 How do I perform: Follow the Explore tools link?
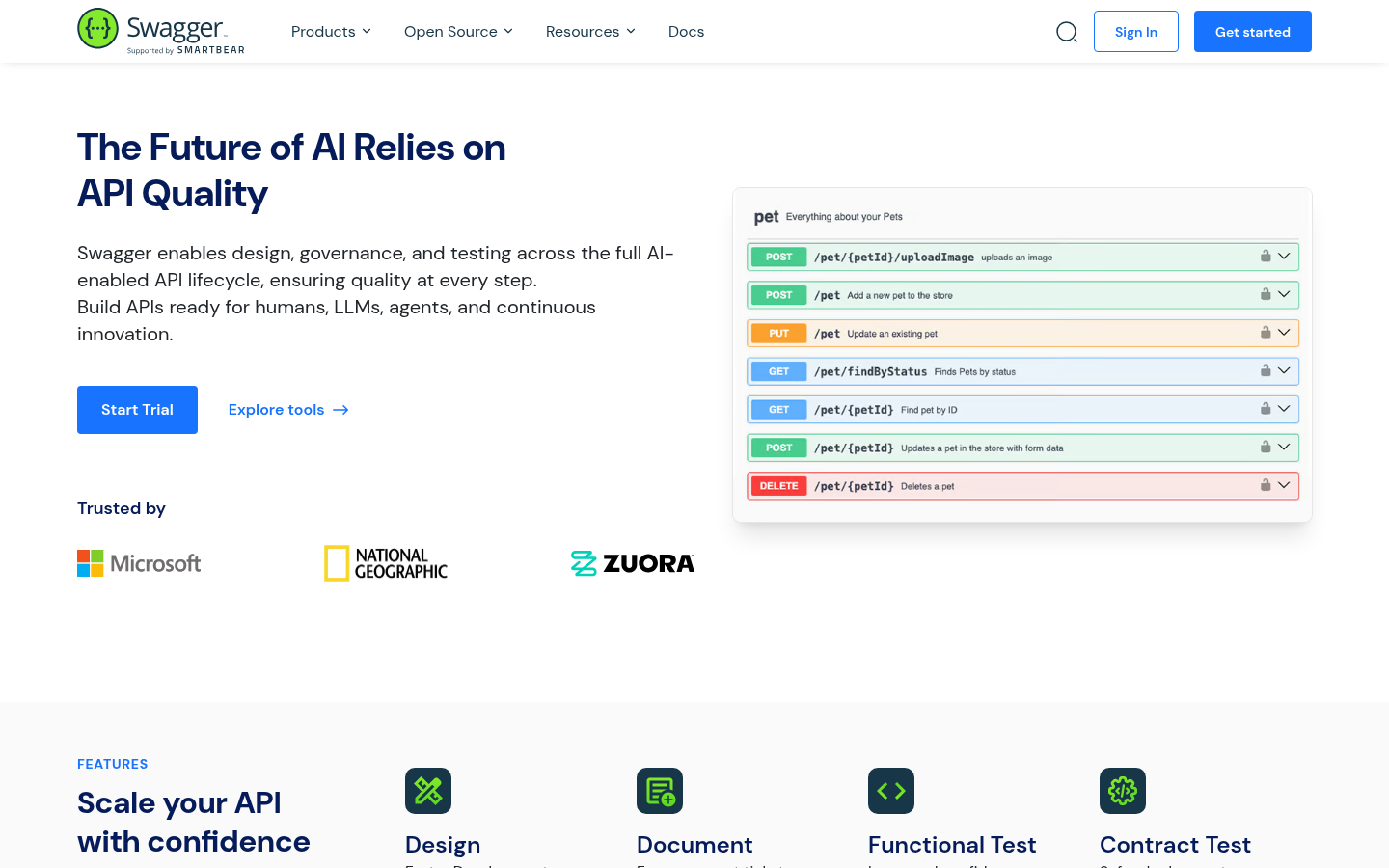(288, 410)
